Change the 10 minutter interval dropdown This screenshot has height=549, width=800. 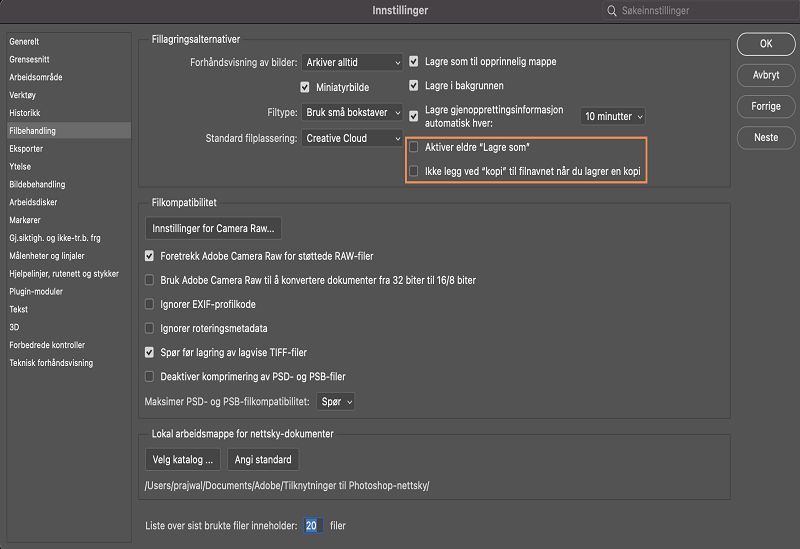pyautogui.click(x=613, y=116)
